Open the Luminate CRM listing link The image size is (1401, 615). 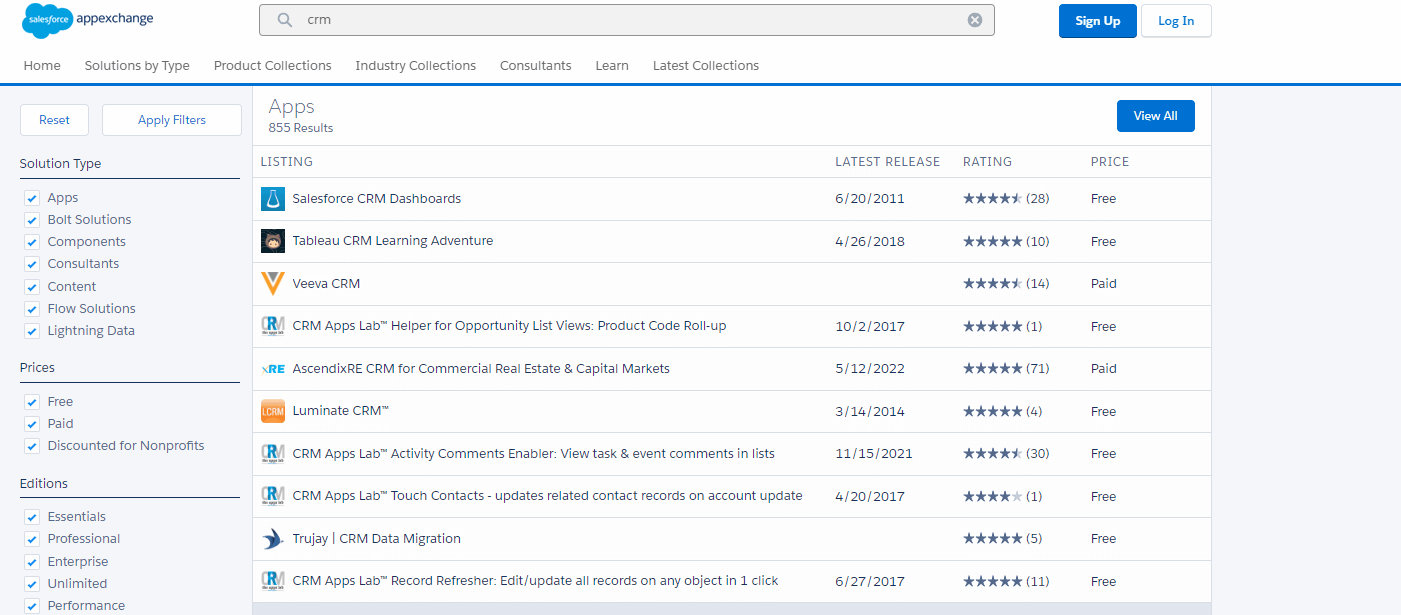click(340, 411)
